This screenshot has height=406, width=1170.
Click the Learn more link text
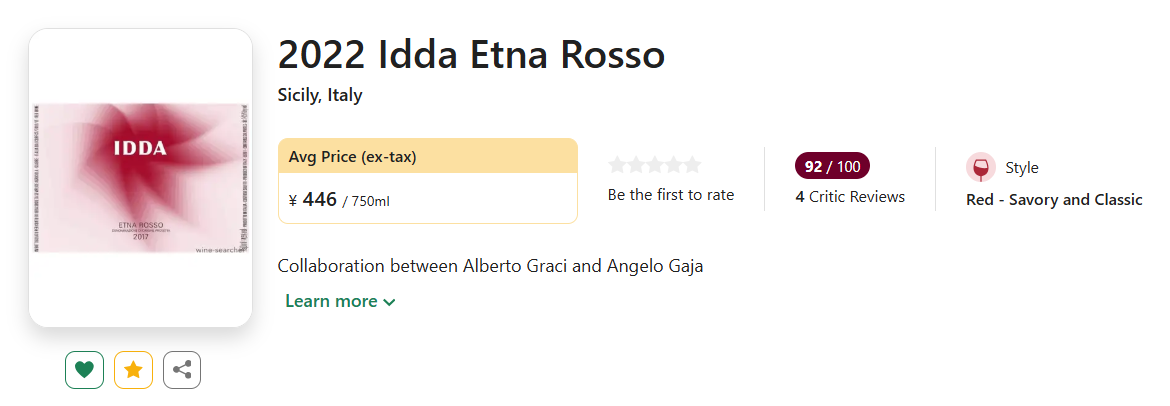[x=331, y=301]
